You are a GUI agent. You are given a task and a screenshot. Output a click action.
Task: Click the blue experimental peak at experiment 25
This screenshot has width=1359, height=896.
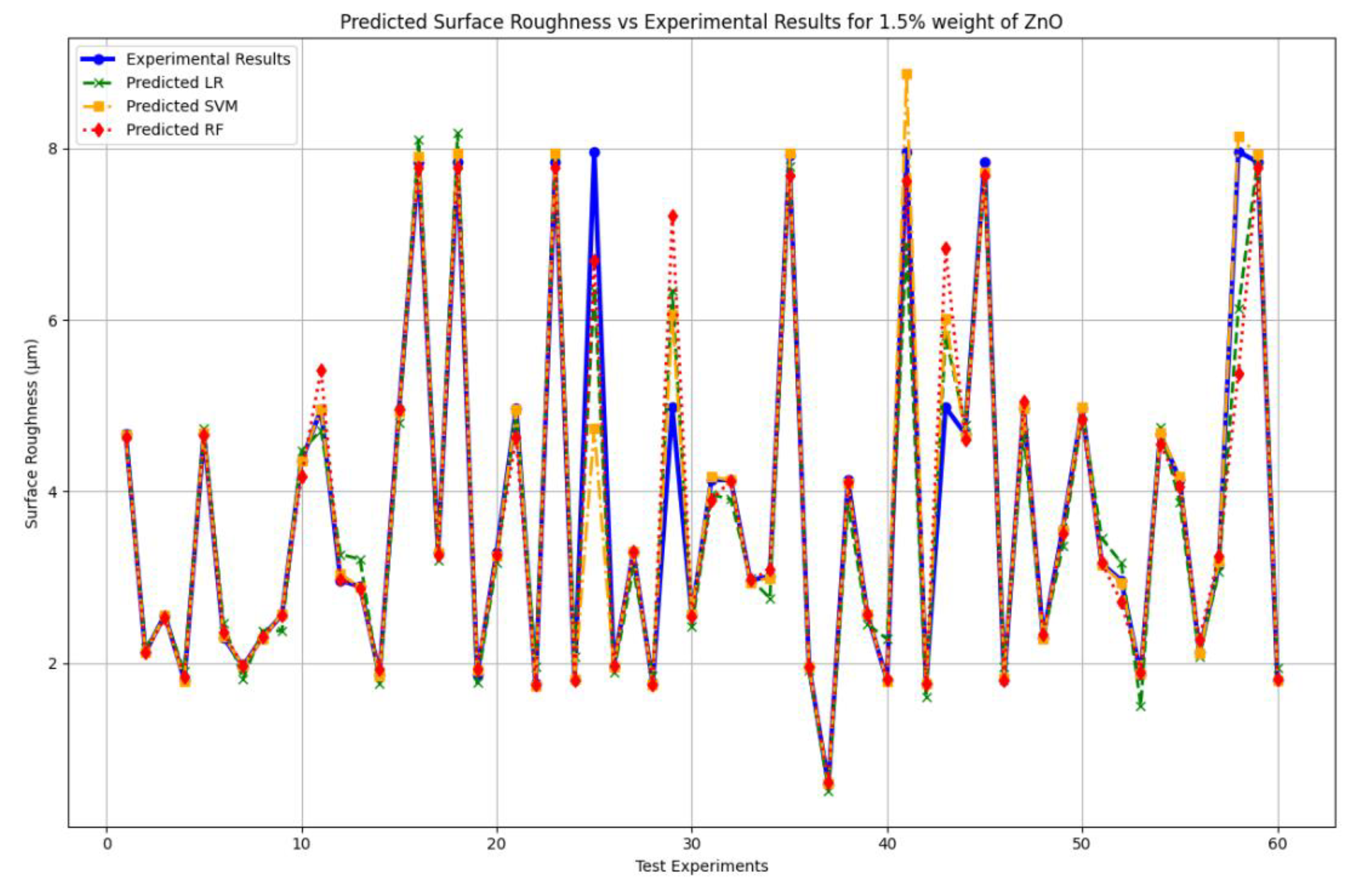[594, 153]
